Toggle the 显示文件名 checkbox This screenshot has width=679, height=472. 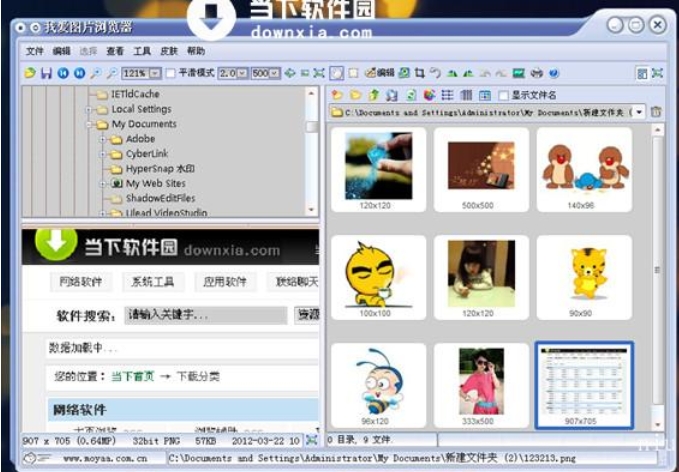[503, 95]
